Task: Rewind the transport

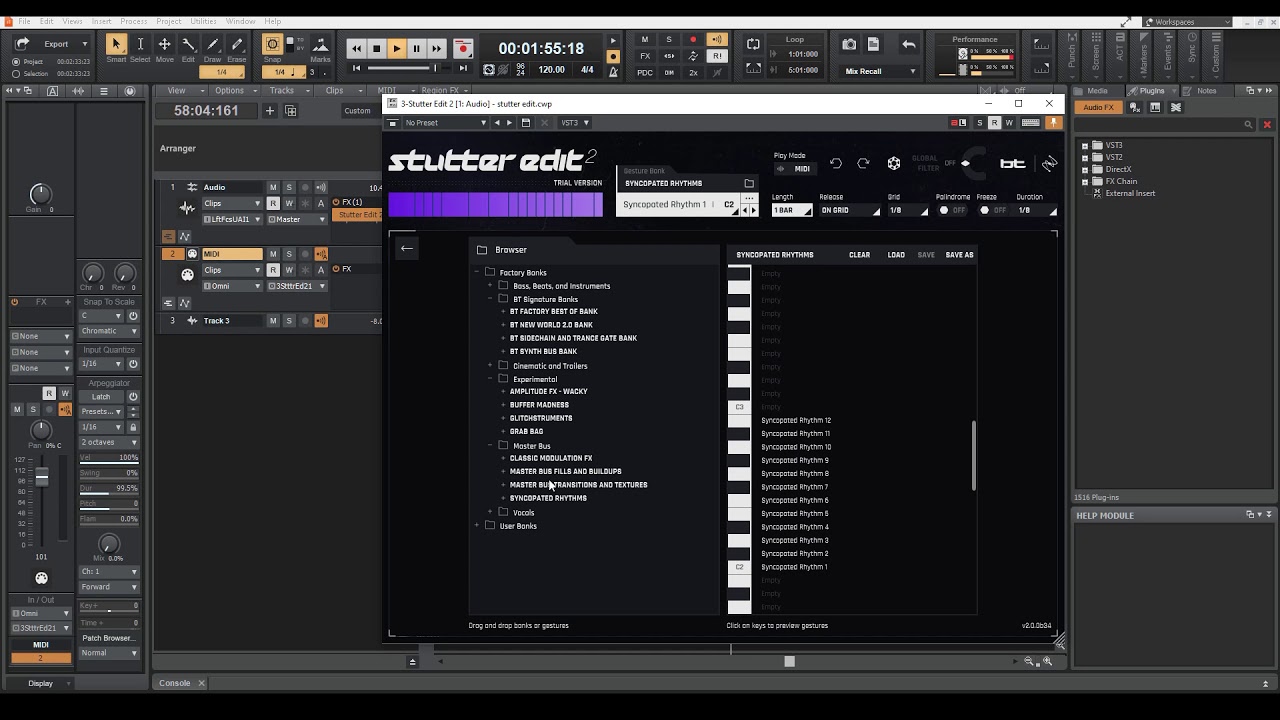Action: pyautogui.click(x=356, y=48)
